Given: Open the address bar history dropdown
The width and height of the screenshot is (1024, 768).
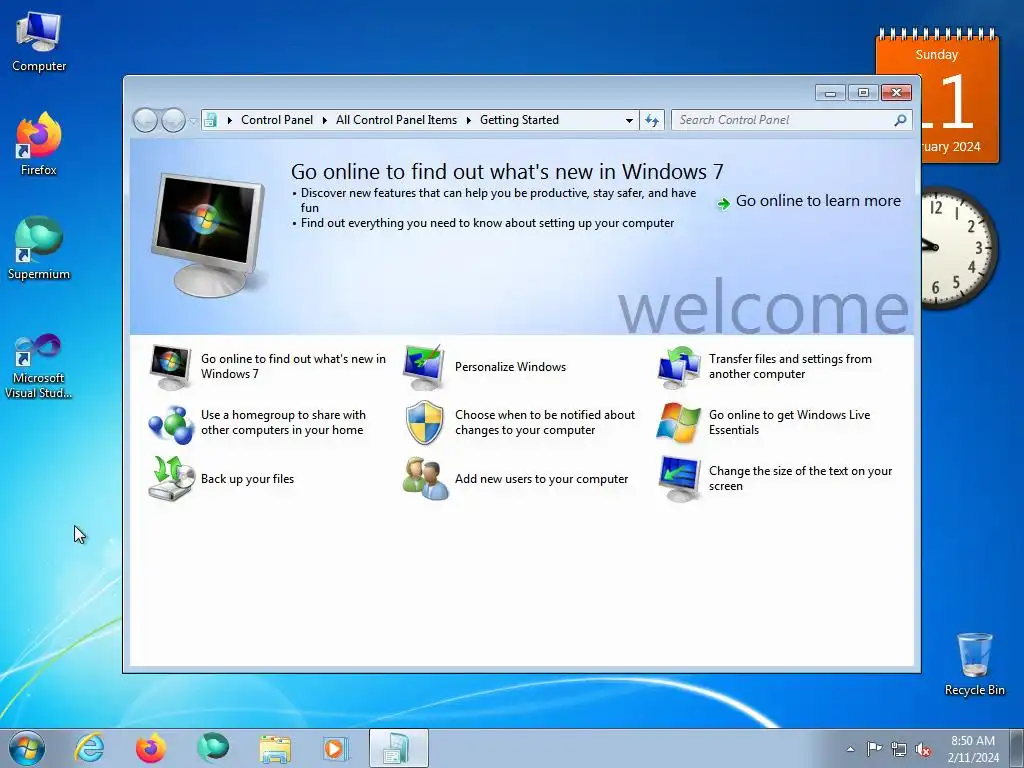Looking at the screenshot, I should pyautogui.click(x=629, y=121).
